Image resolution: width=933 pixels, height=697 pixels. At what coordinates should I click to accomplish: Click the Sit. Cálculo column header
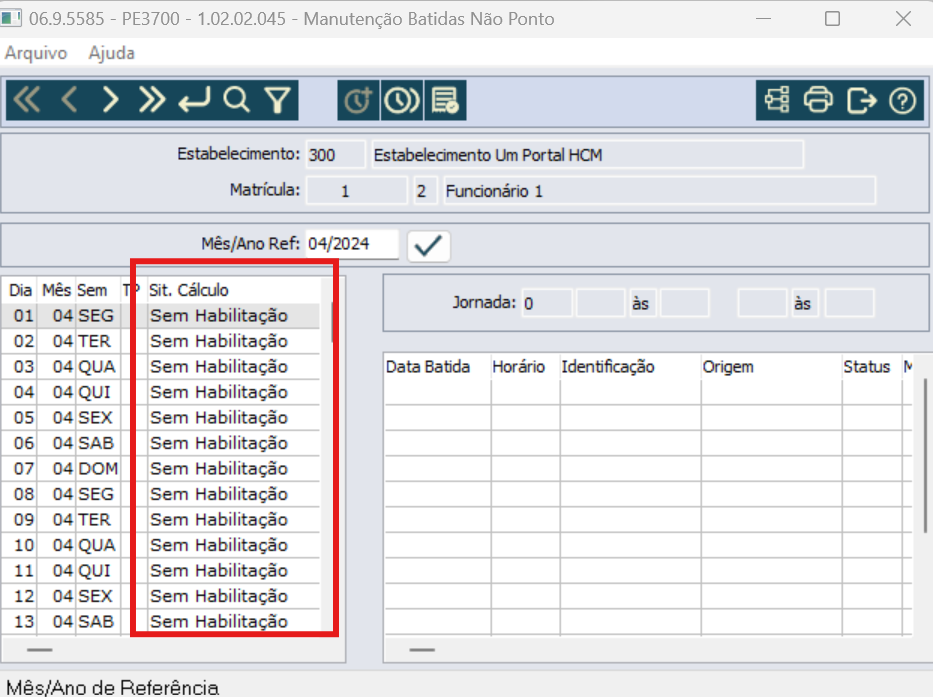(189, 290)
